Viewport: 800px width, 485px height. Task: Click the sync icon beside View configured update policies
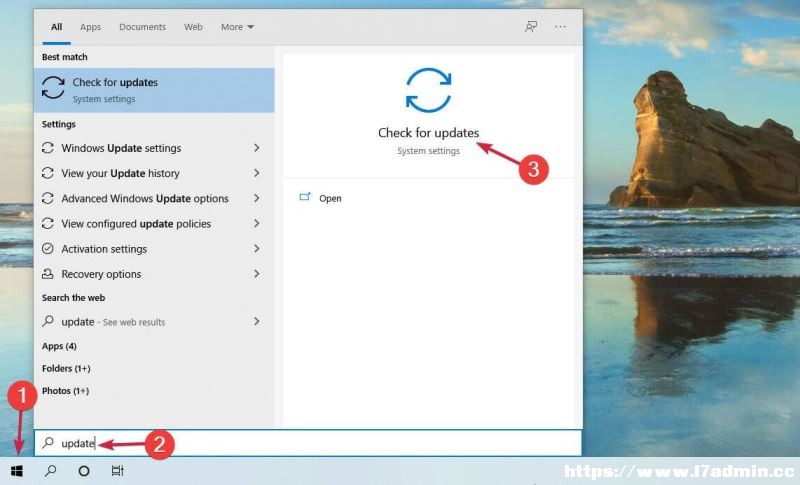coord(48,223)
